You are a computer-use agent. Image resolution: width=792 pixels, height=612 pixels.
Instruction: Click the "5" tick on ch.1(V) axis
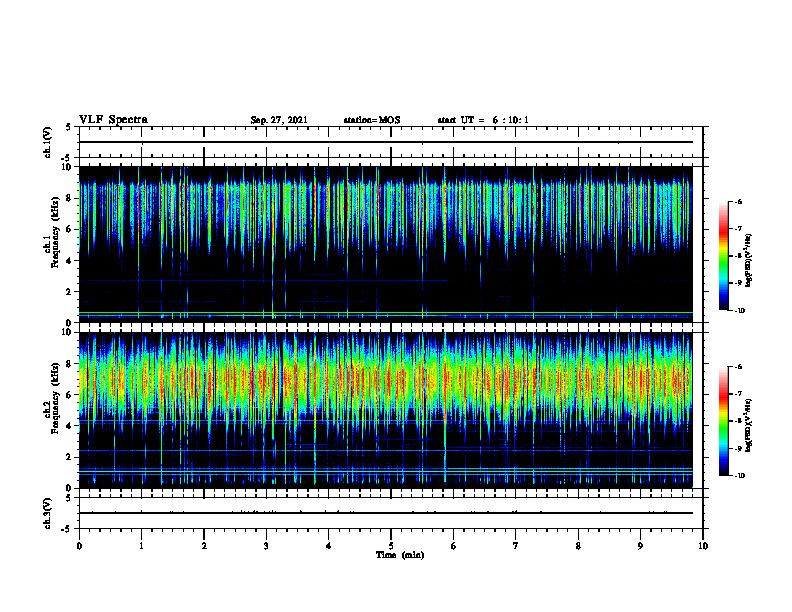(x=69, y=127)
